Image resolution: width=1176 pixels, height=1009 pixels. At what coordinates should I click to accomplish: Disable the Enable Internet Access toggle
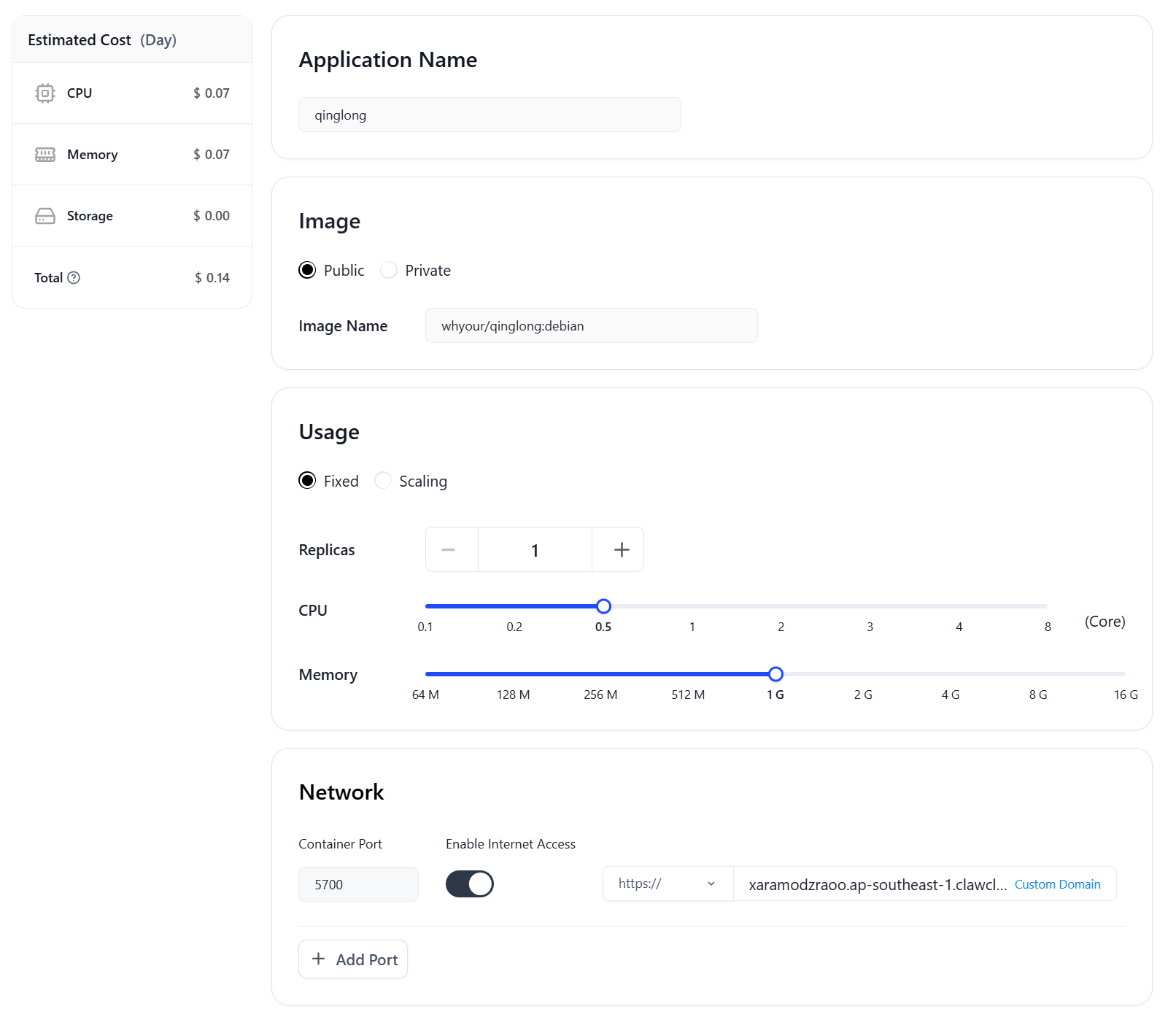coord(470,884)
